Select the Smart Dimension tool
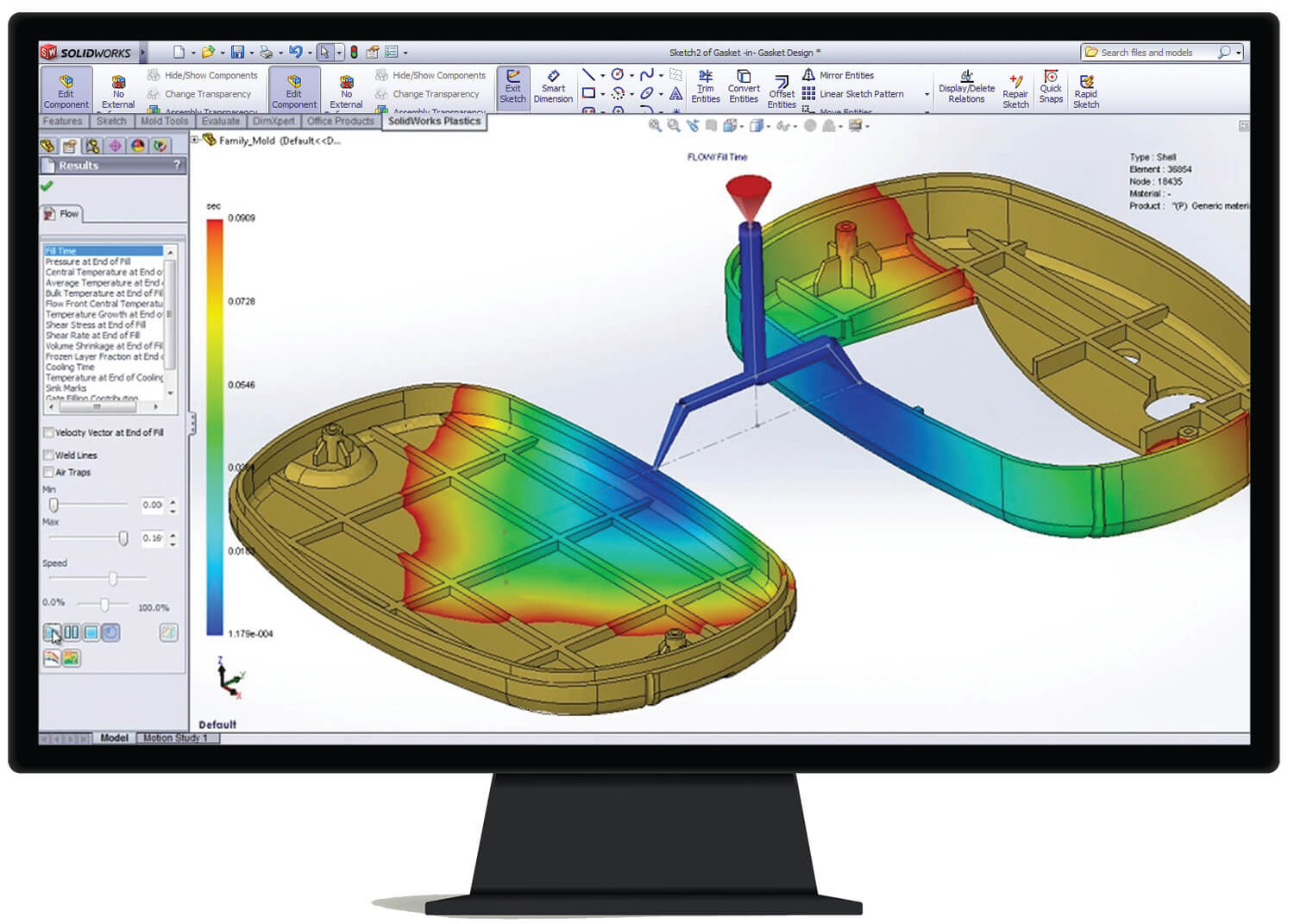Image resolution: width=1294 pixels, height=924 pixels. 553,87
